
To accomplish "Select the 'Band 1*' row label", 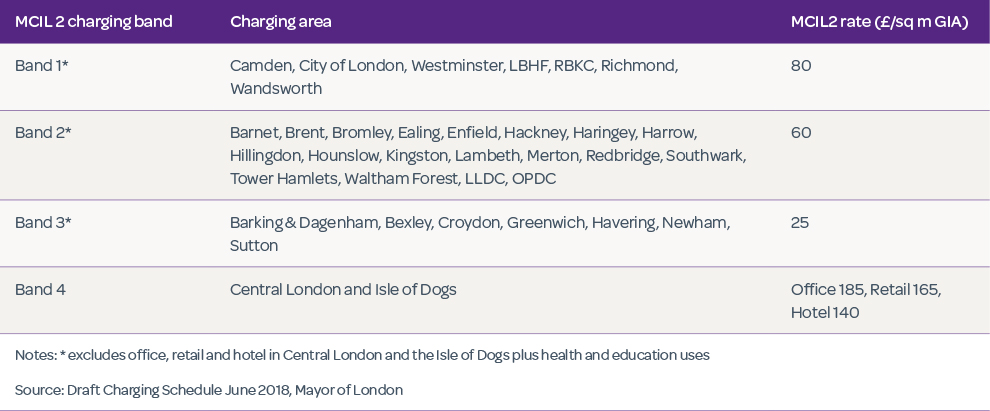I will coord(42,66).
